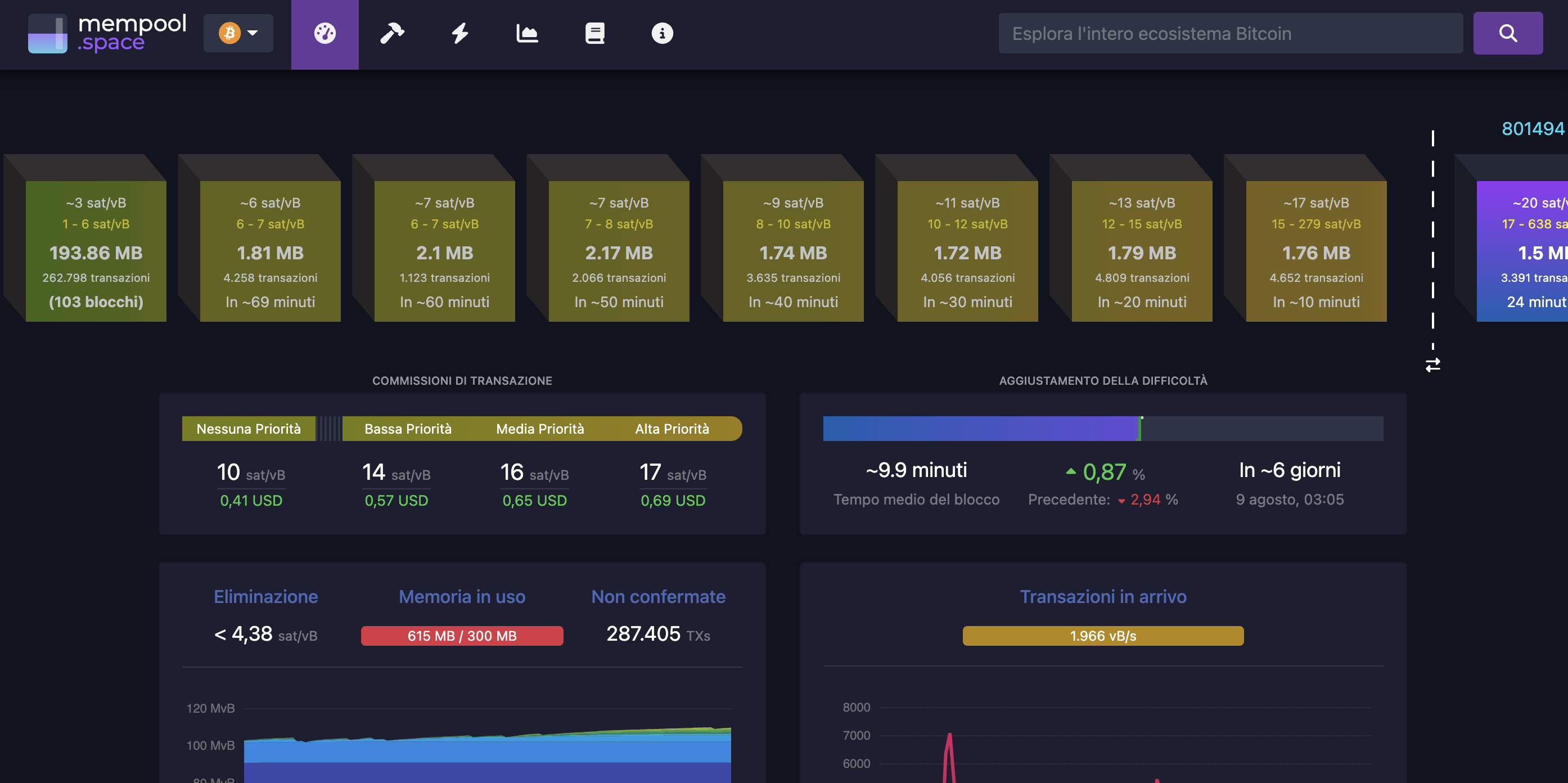Click the magnifying glass search button
This screenshot has height=783, width=1568.
pos(1508,34)
